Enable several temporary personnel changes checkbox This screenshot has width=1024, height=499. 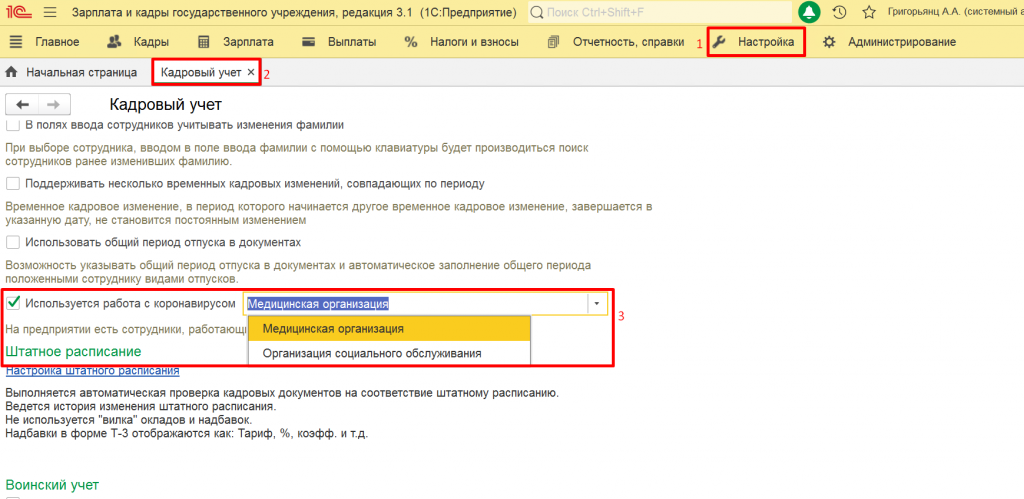pyautogui.click(x=12, y=183)
